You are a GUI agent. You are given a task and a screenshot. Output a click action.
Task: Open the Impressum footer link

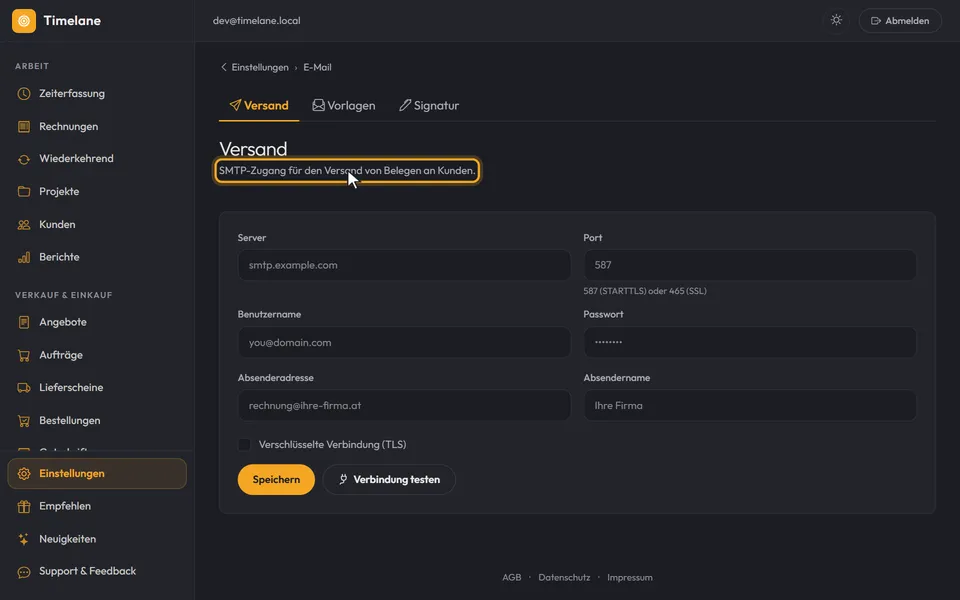click(629, 577)
